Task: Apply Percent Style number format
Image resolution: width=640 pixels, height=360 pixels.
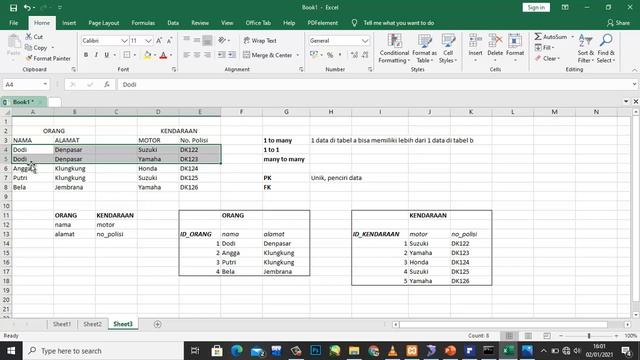Action: point(330,55)
